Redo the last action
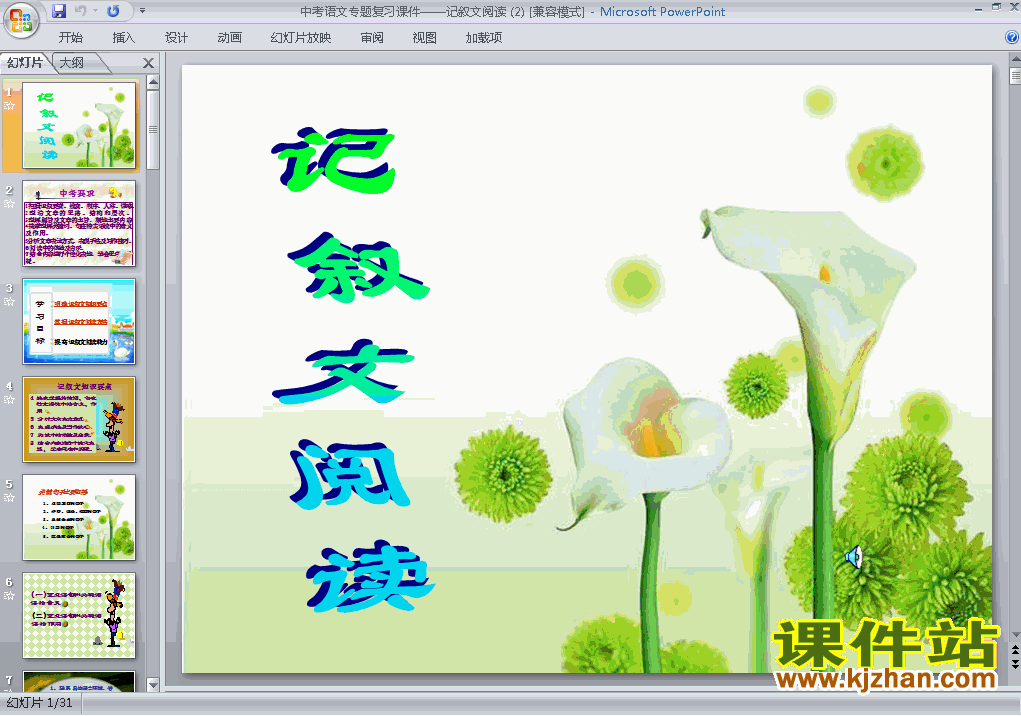Viewport: 1021px width, 716px height. 113,11
